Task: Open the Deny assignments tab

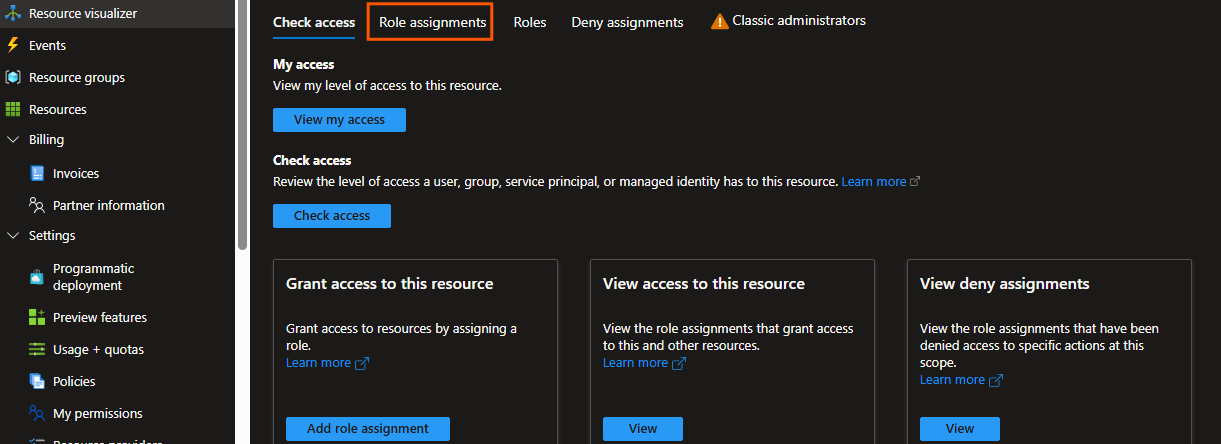Action: [627, 22]
